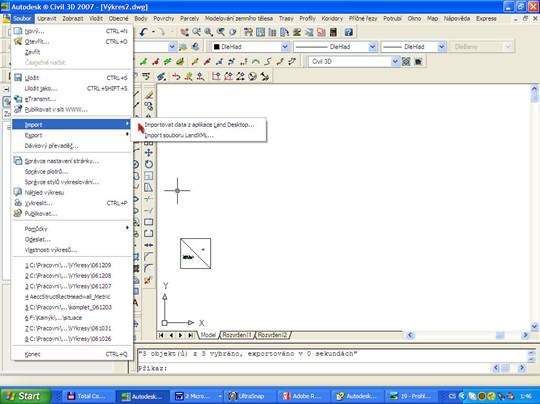Viewport: 540px width, 404px height.
Task: Click the Save (Uložit) disk icon in menu
Action: [18, 77]
